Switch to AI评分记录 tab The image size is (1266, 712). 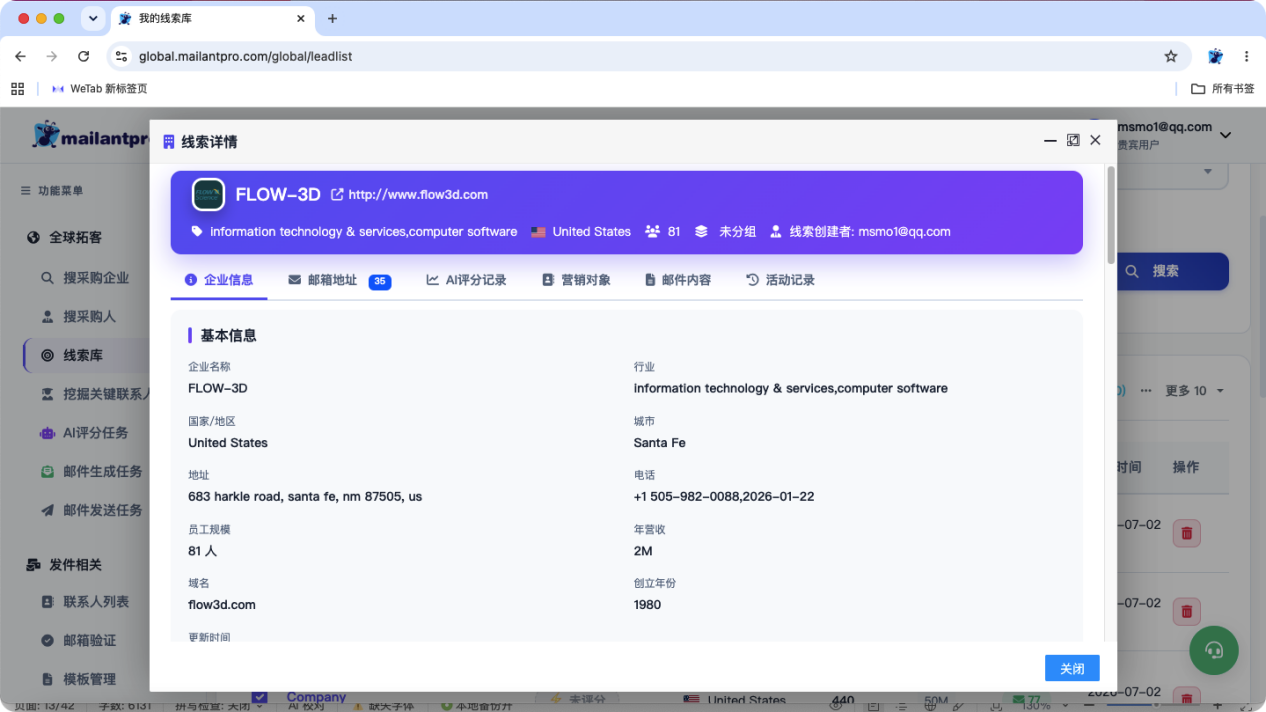click(467, 280)
